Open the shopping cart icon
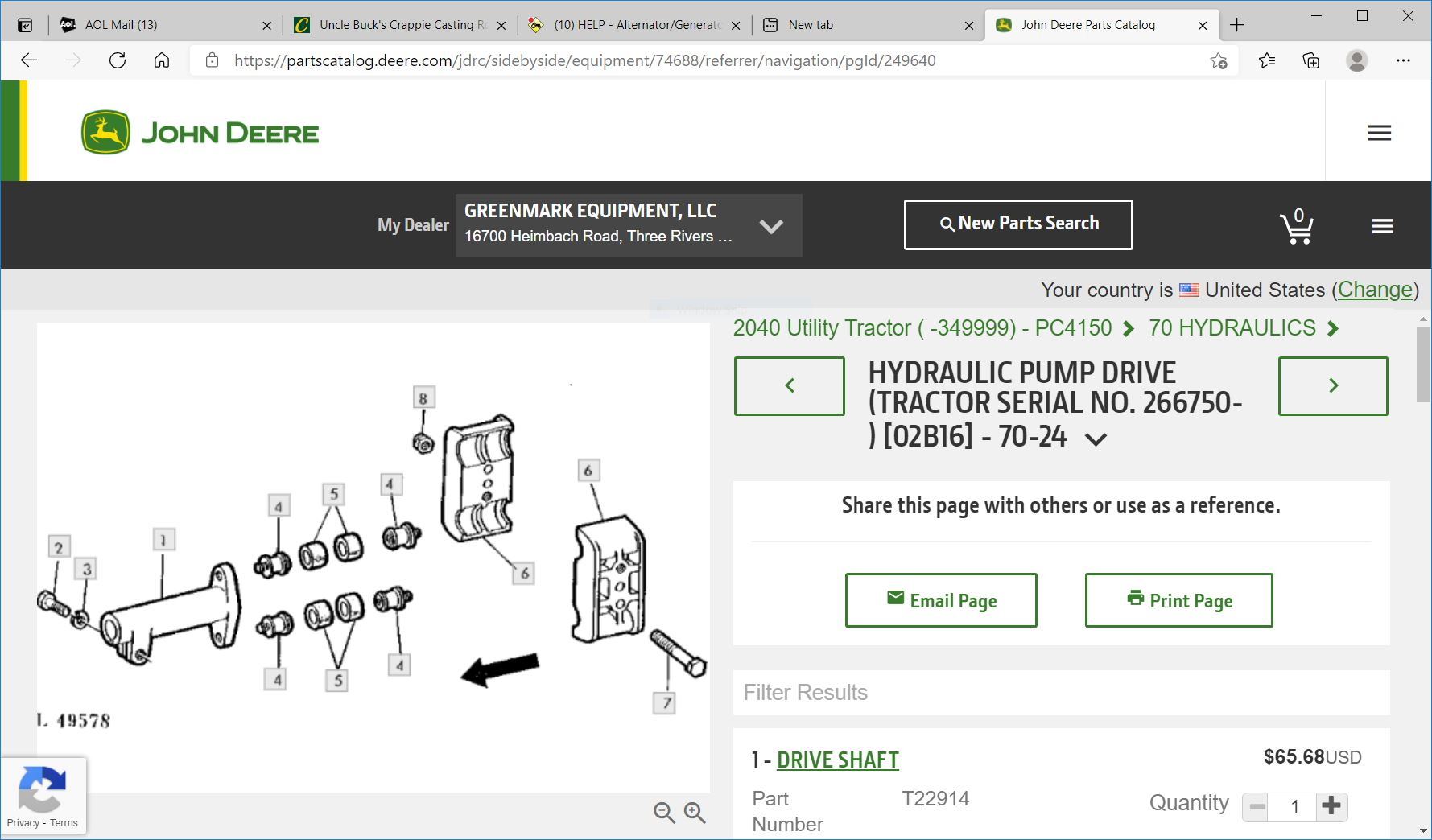Image resolution: width=1432 pixels, height=840 pixels. click(x=1296, y=227)
